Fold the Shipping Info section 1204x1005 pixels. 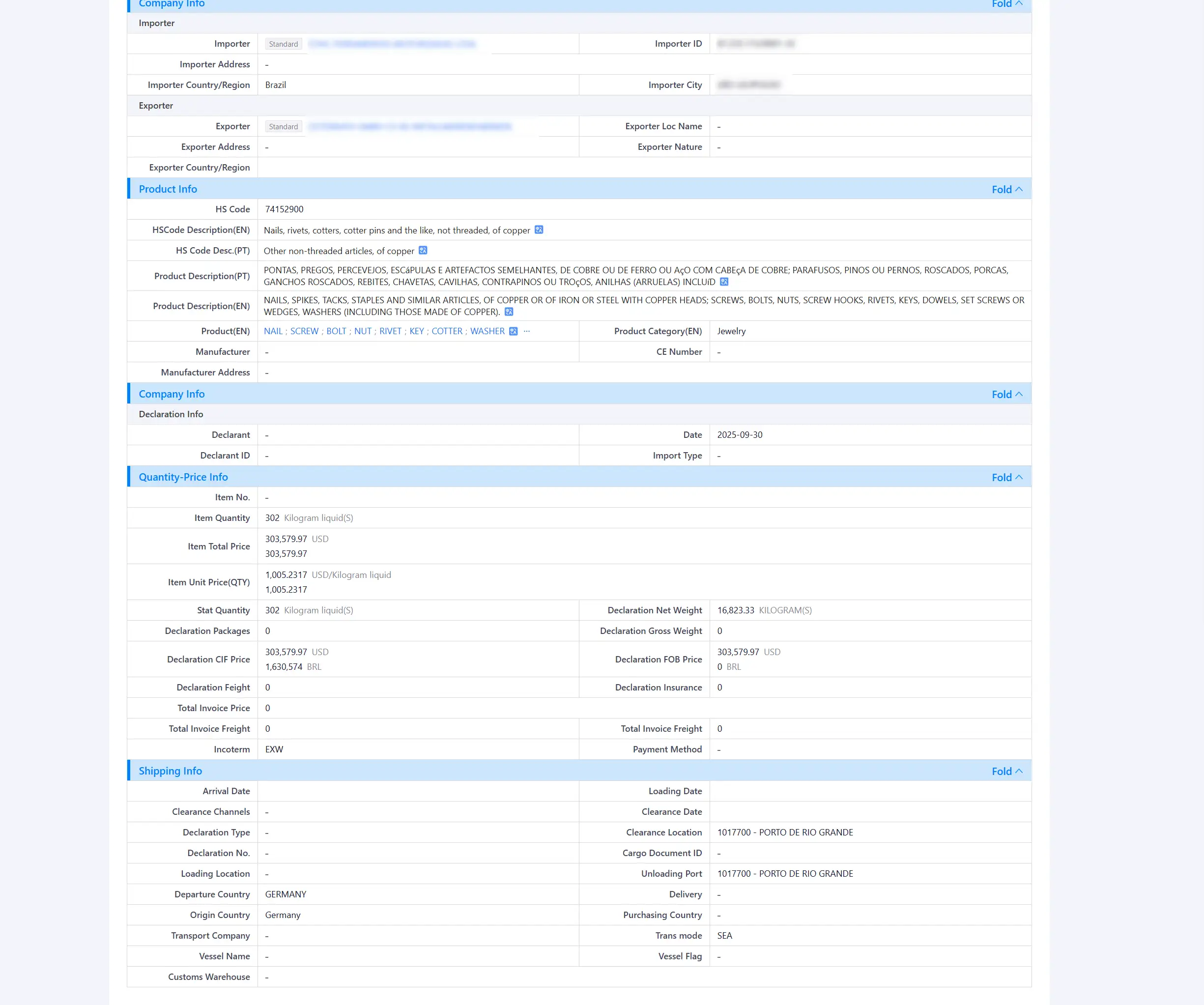pos(1007,771)
